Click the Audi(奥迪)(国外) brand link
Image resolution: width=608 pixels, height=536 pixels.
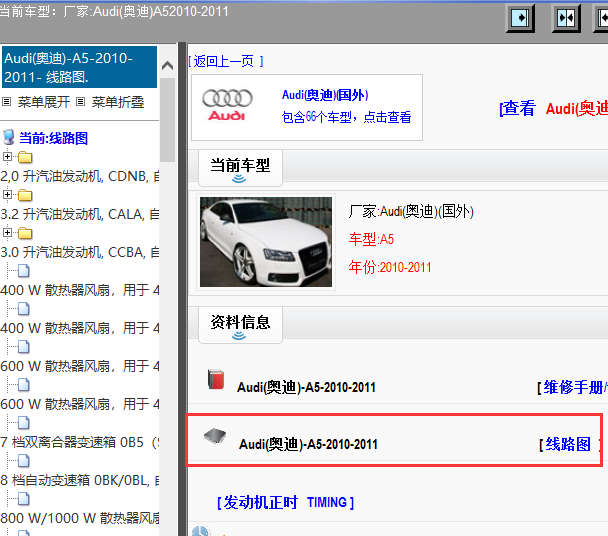click(325, 95)
